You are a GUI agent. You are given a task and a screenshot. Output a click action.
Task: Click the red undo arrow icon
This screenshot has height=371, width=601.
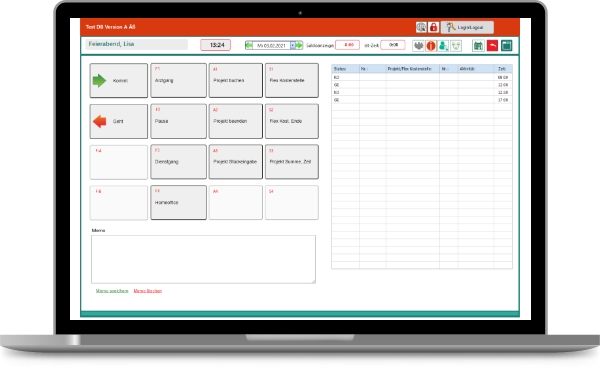click(x=492, y=46)
